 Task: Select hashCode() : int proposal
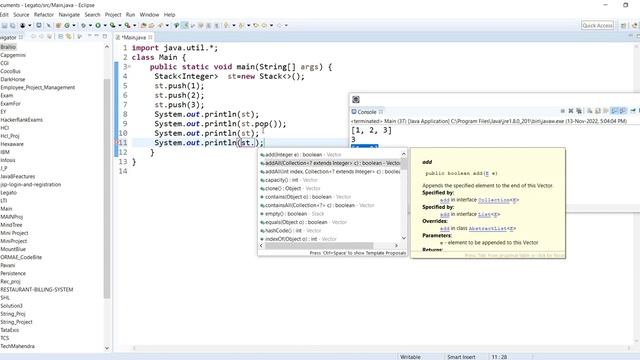point(330,231)
